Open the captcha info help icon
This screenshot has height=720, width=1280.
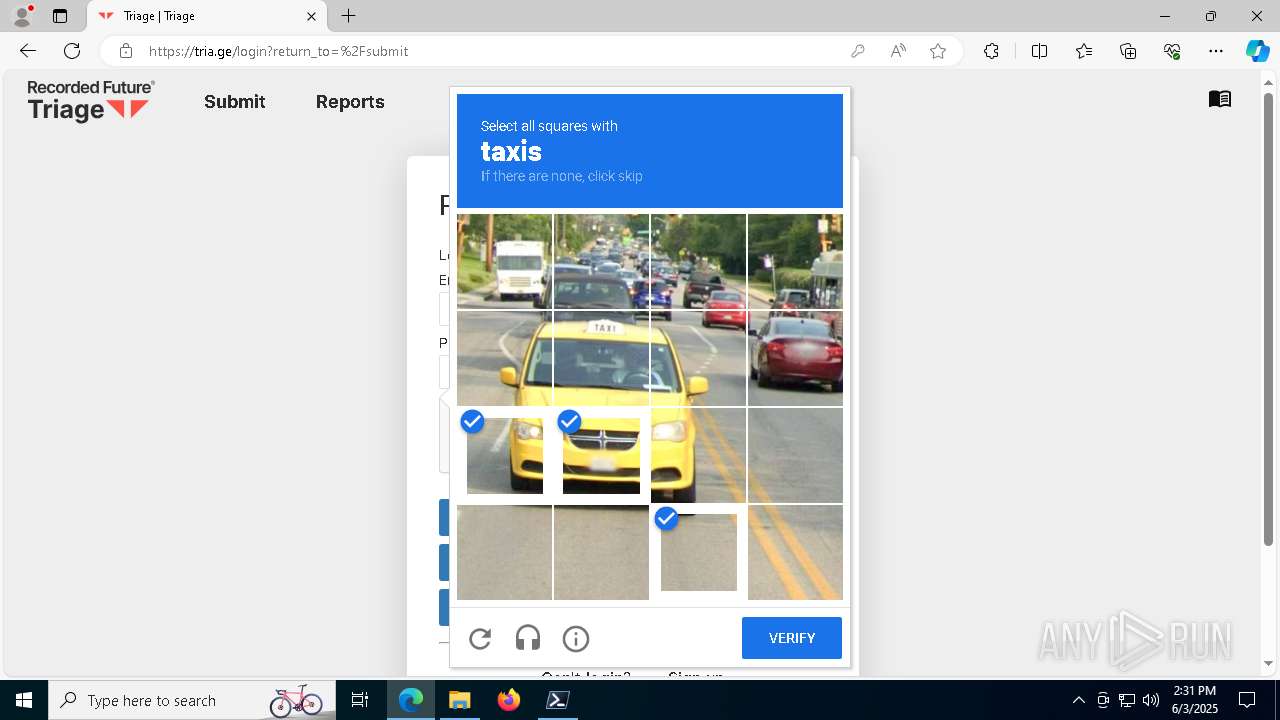click(x=576, y=638)
